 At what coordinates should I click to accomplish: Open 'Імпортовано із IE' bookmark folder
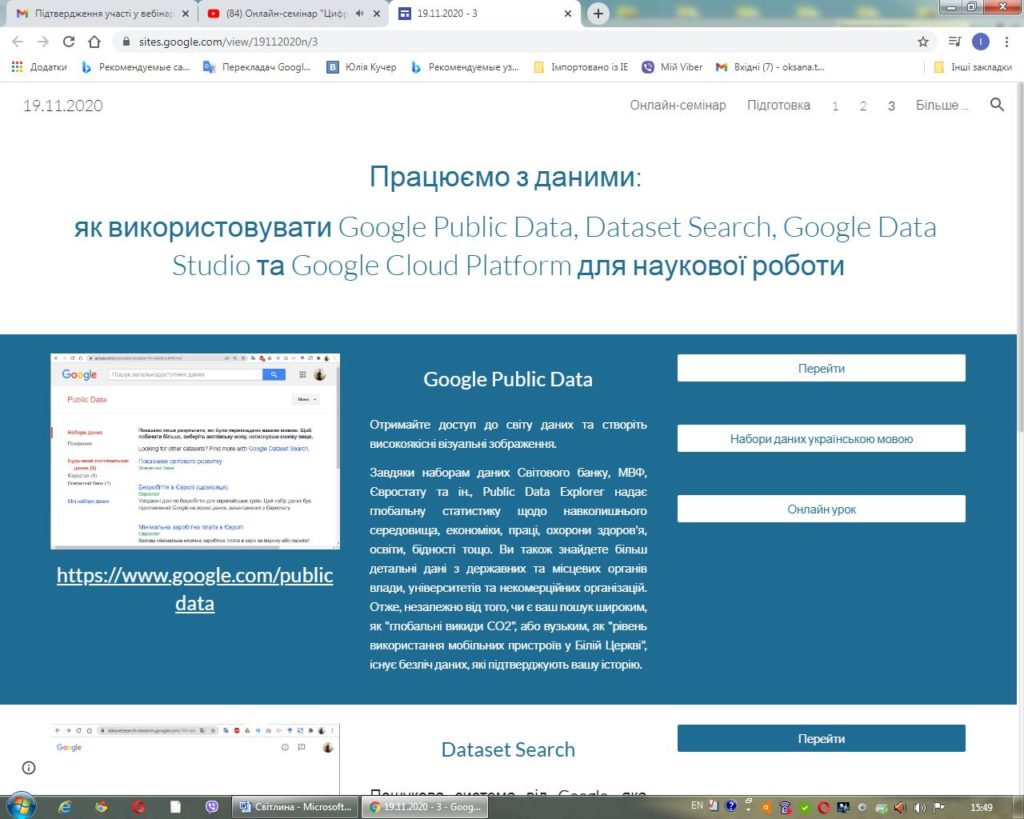tap(582, 67)
